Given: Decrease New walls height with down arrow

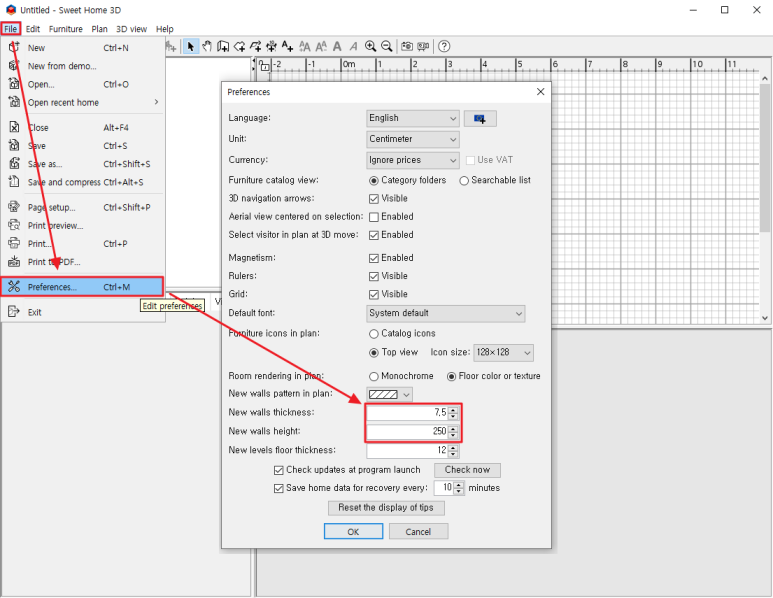Looking at the screenshot, I should point(453,435).
